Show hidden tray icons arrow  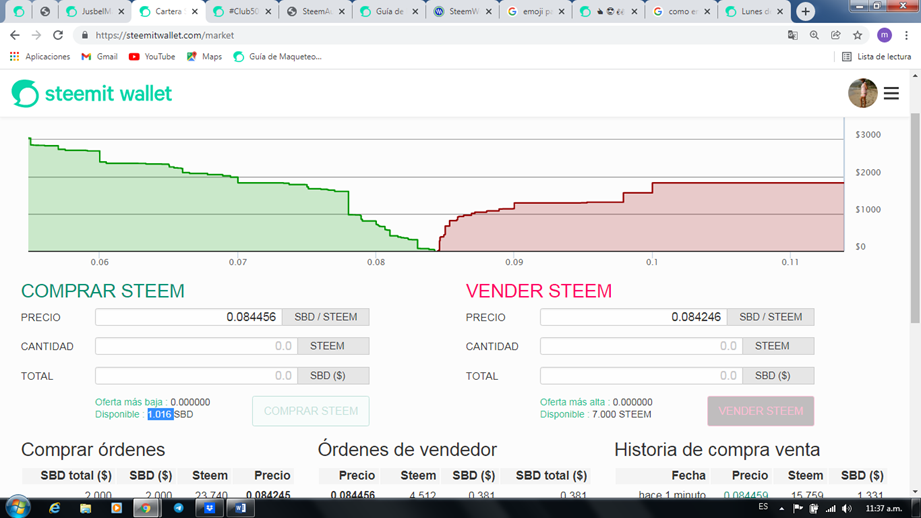point(781,509)
